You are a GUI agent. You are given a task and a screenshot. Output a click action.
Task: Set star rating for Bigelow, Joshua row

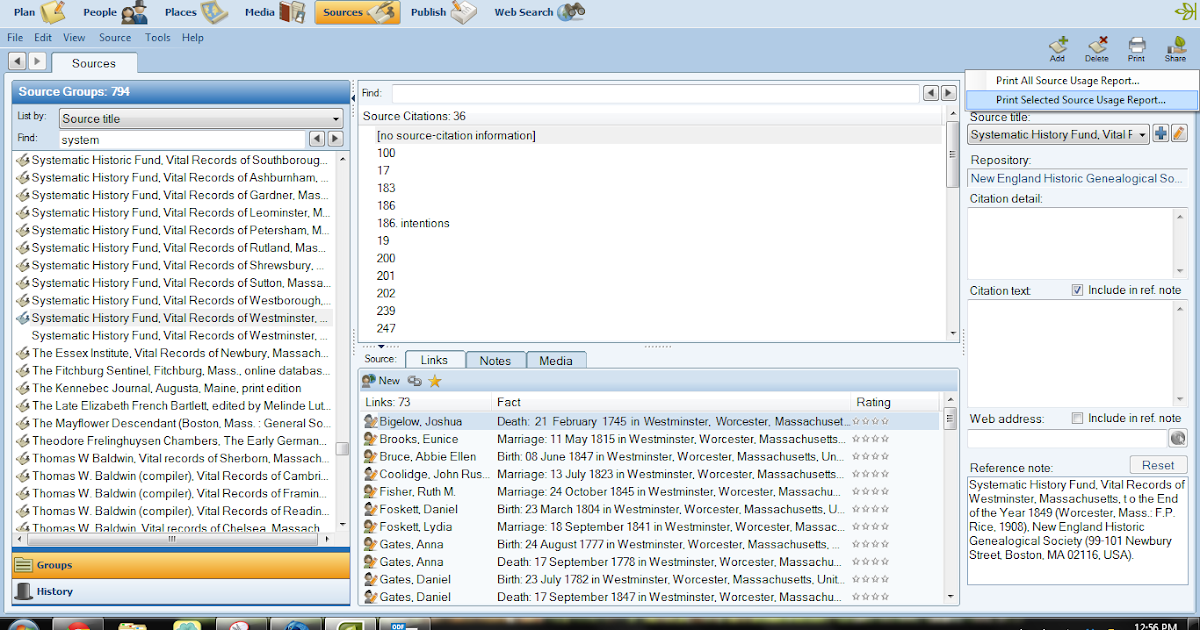click(x=871, y=422)
